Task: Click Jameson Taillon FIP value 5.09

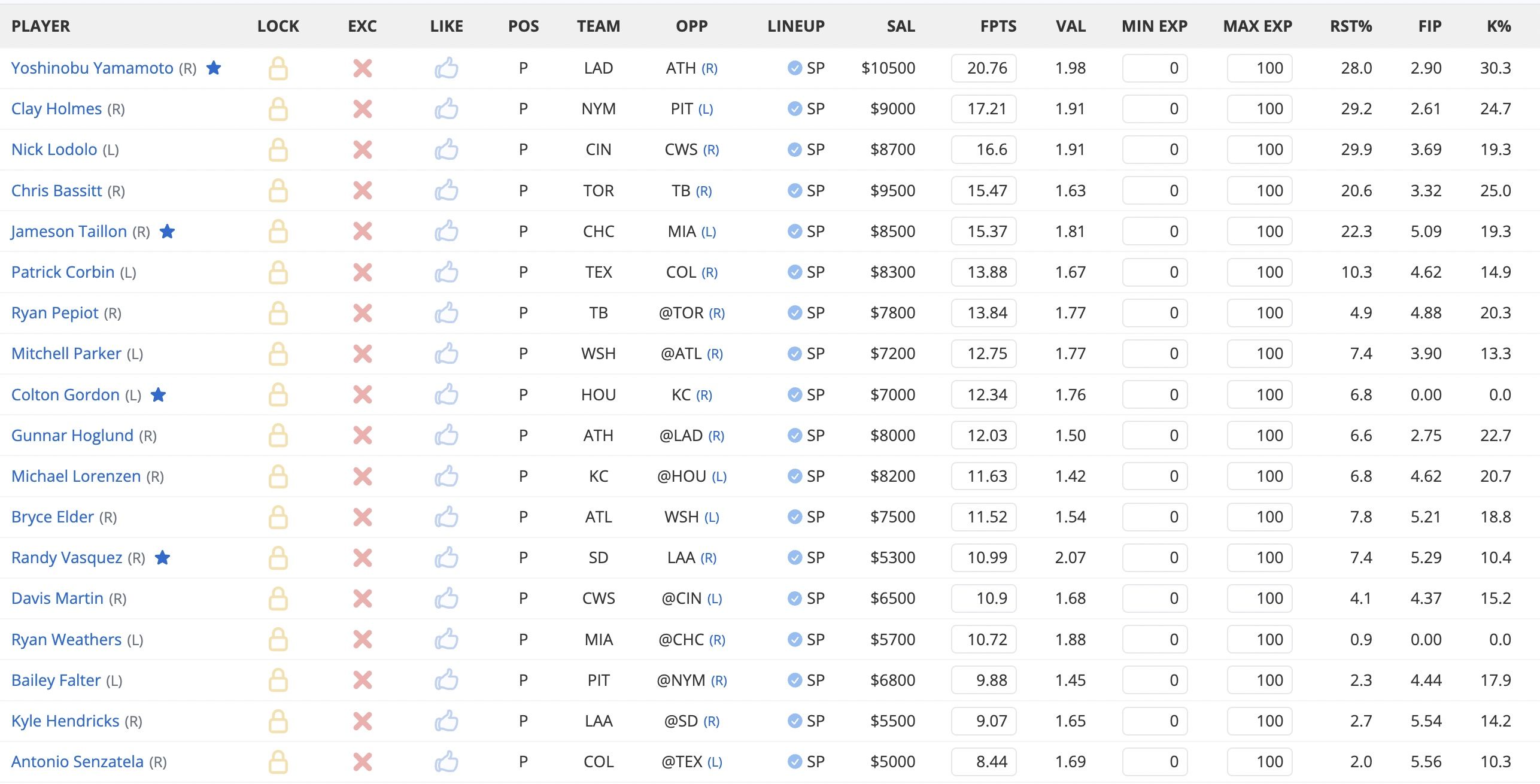Action: [x=1426, y=232]
